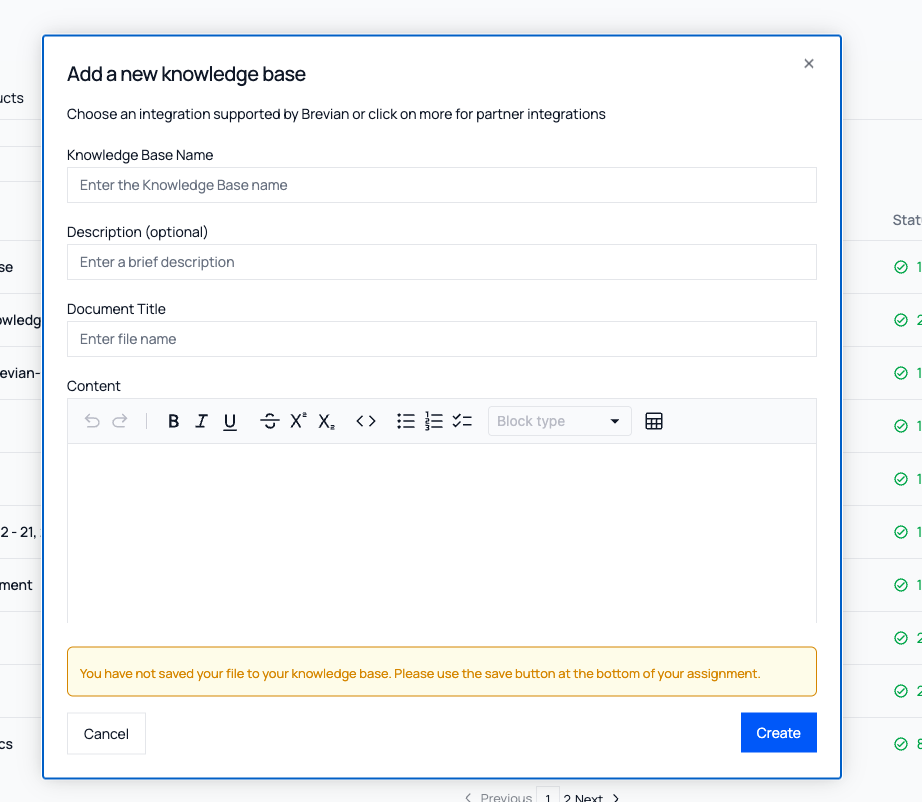Enable subscript formatting

coord(325,421)
